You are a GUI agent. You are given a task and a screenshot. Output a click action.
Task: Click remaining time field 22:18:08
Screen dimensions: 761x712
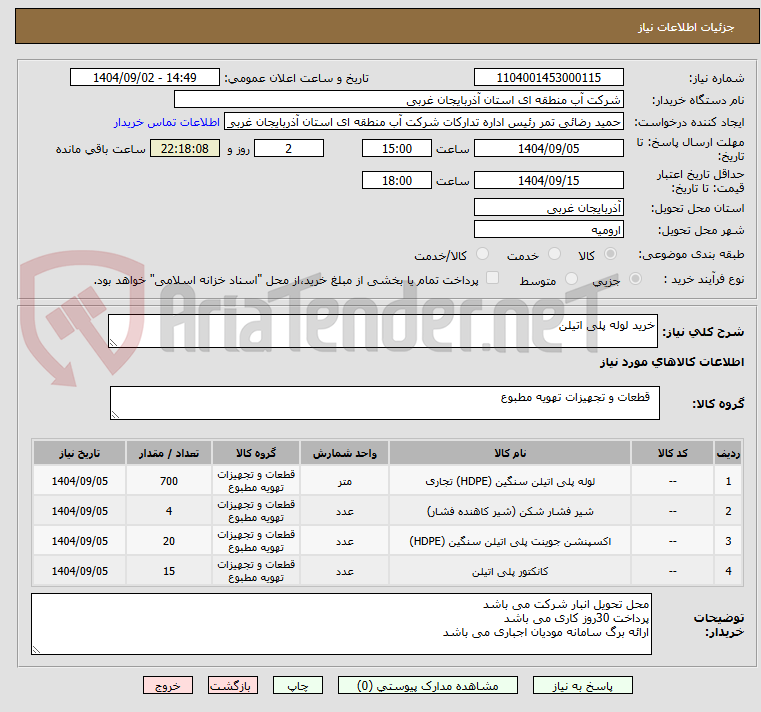(185, 148)
